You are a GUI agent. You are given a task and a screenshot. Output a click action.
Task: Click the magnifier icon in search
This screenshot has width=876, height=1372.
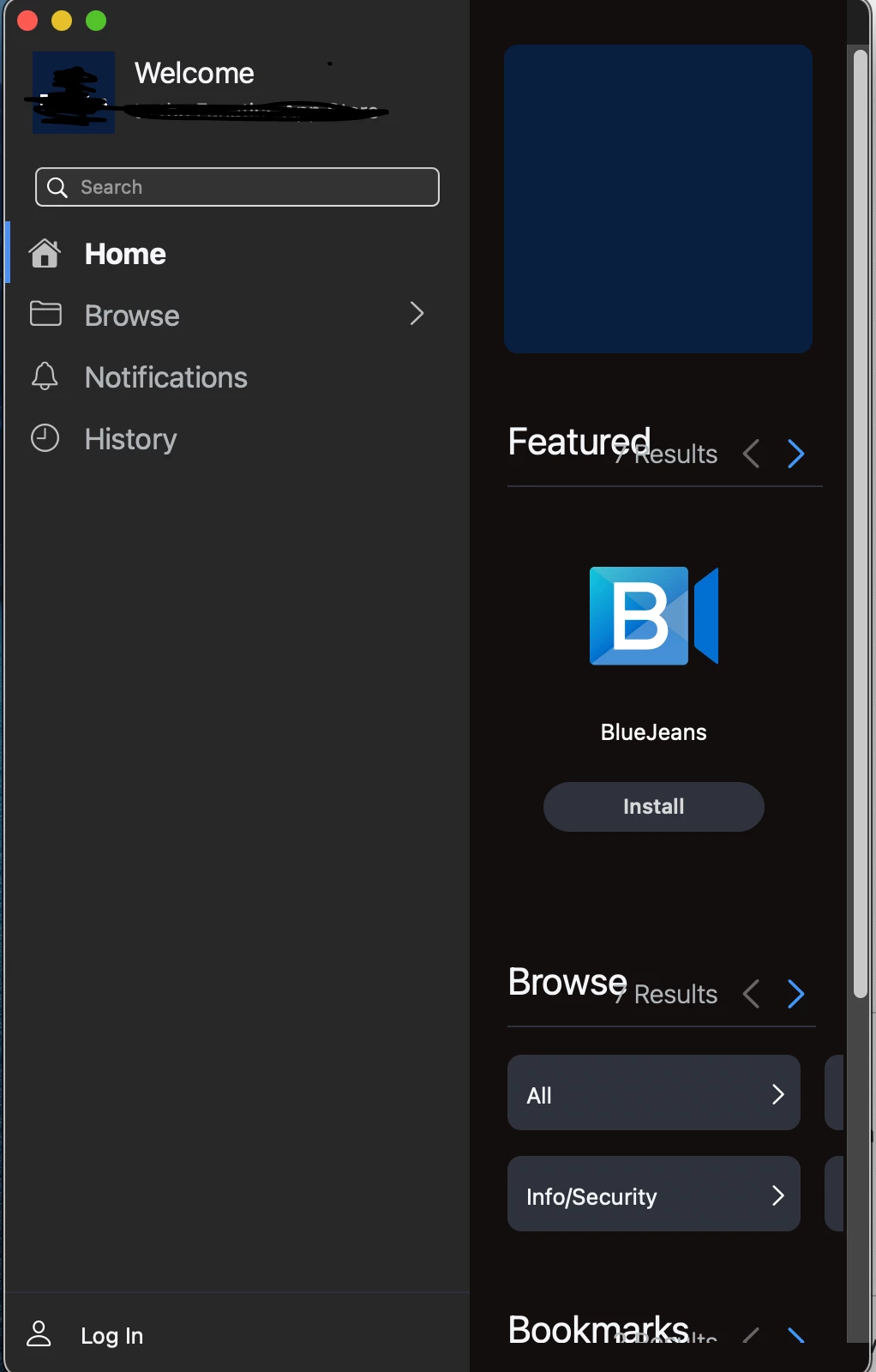point(57,187)
